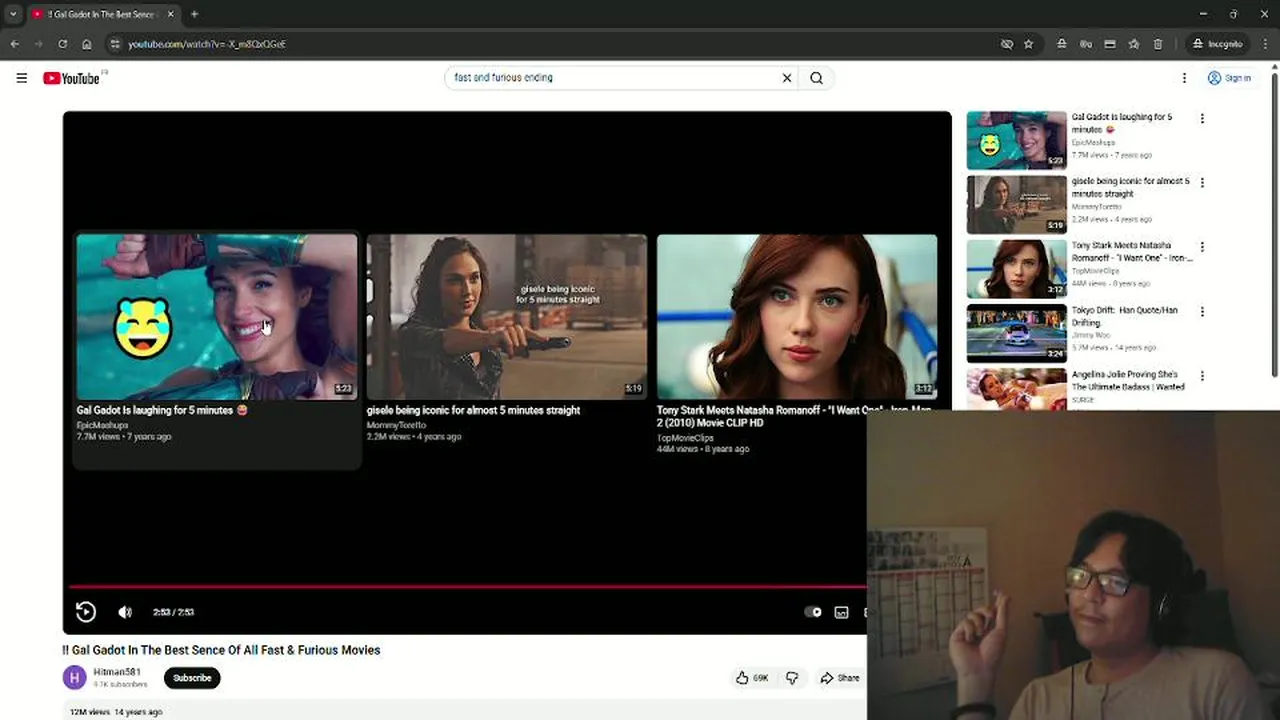
Task: Open sidebar title 'Angelina Jolie Proving She's The Ultimate Badass'
Action: coord(1128,381)
